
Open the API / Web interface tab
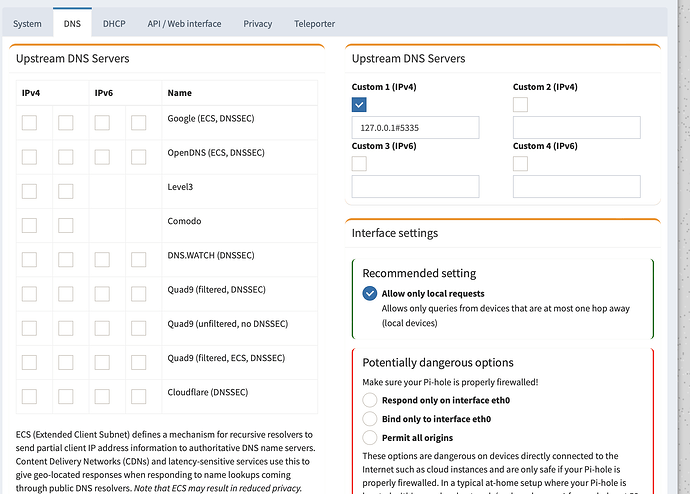[186, 23]
